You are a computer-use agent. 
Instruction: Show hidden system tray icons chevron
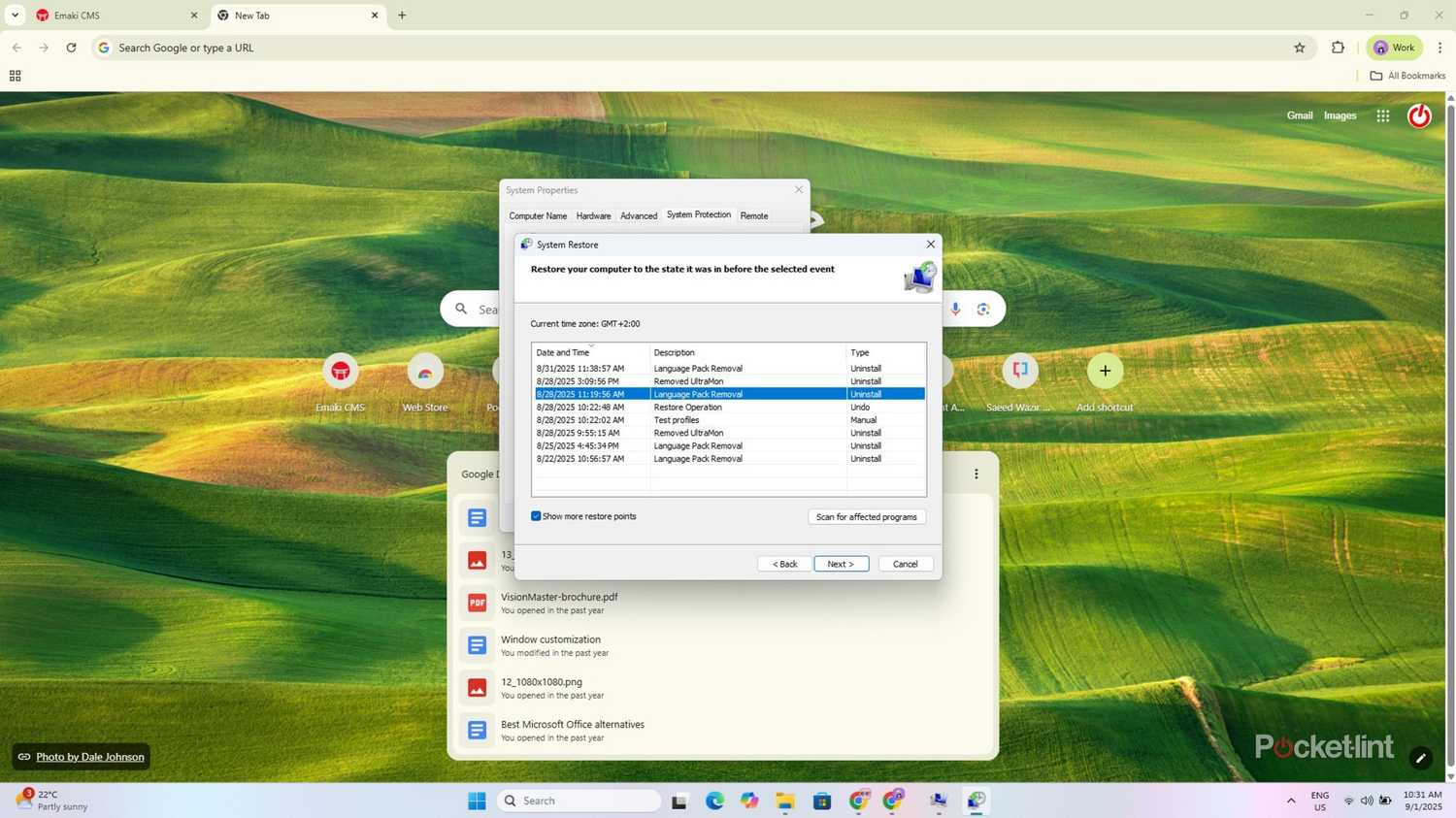click(1291, 801)
